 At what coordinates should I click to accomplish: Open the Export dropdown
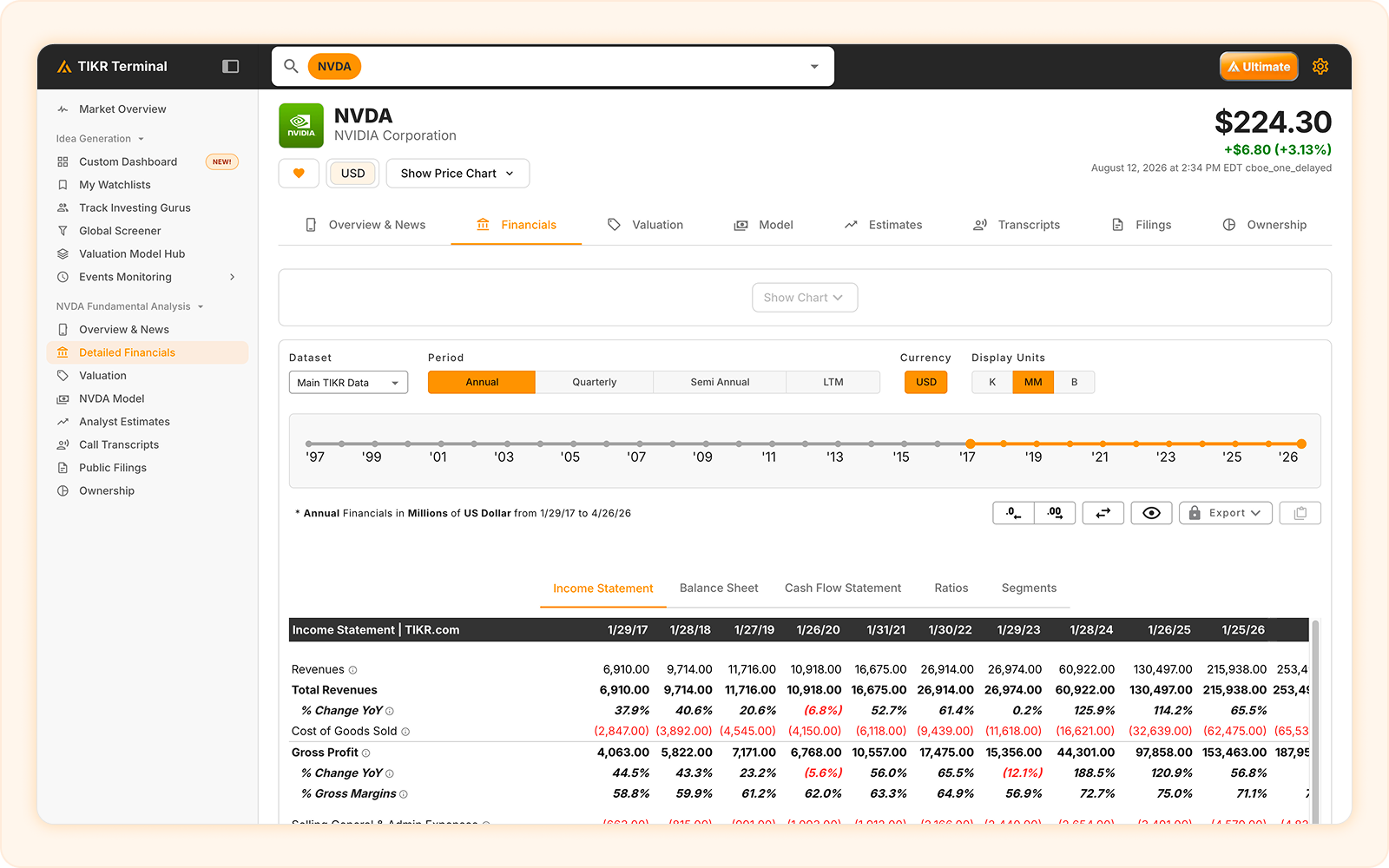point(1226,513)
